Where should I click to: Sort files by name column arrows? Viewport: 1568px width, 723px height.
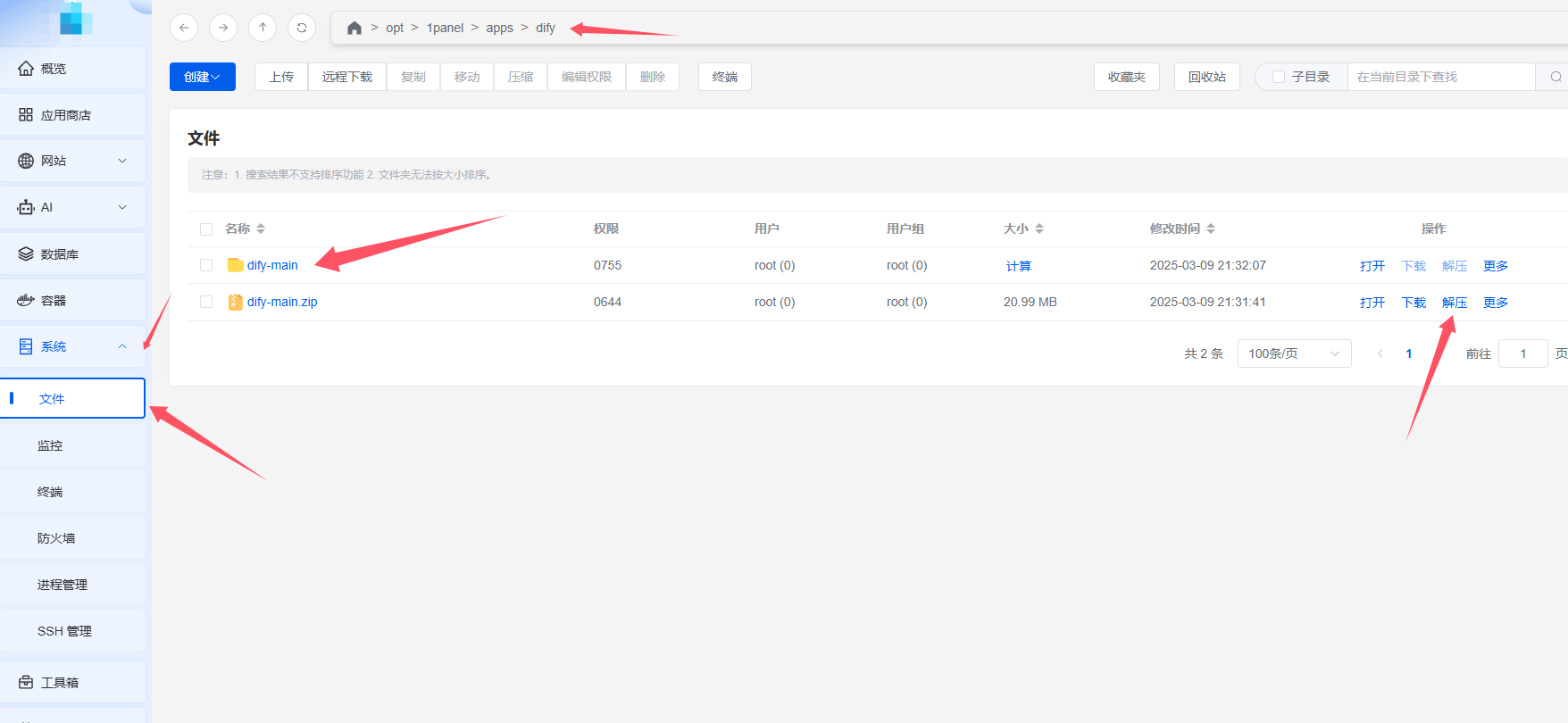click(261, 229)
